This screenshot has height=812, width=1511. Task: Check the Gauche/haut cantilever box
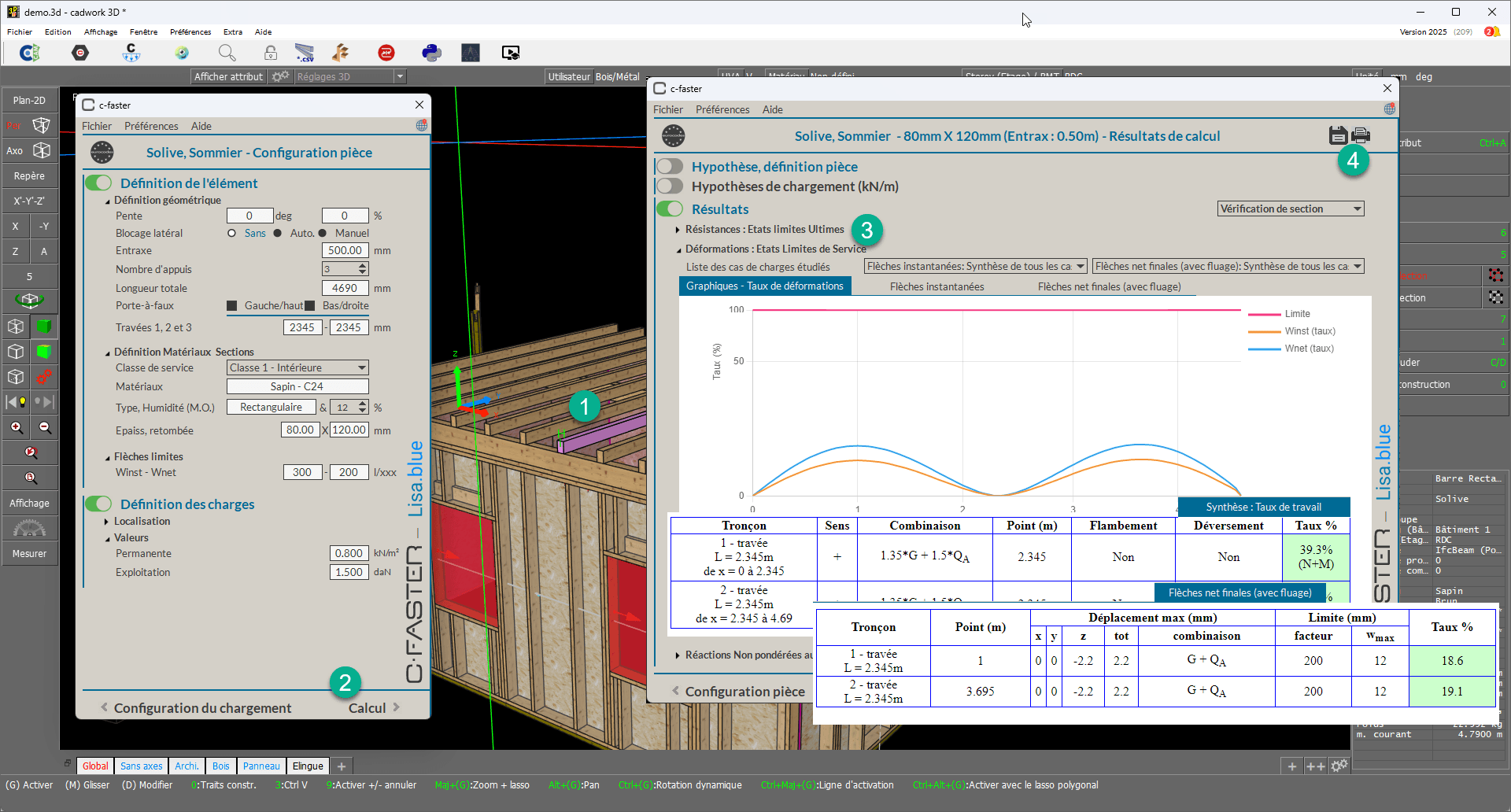(x=231, y=305)
